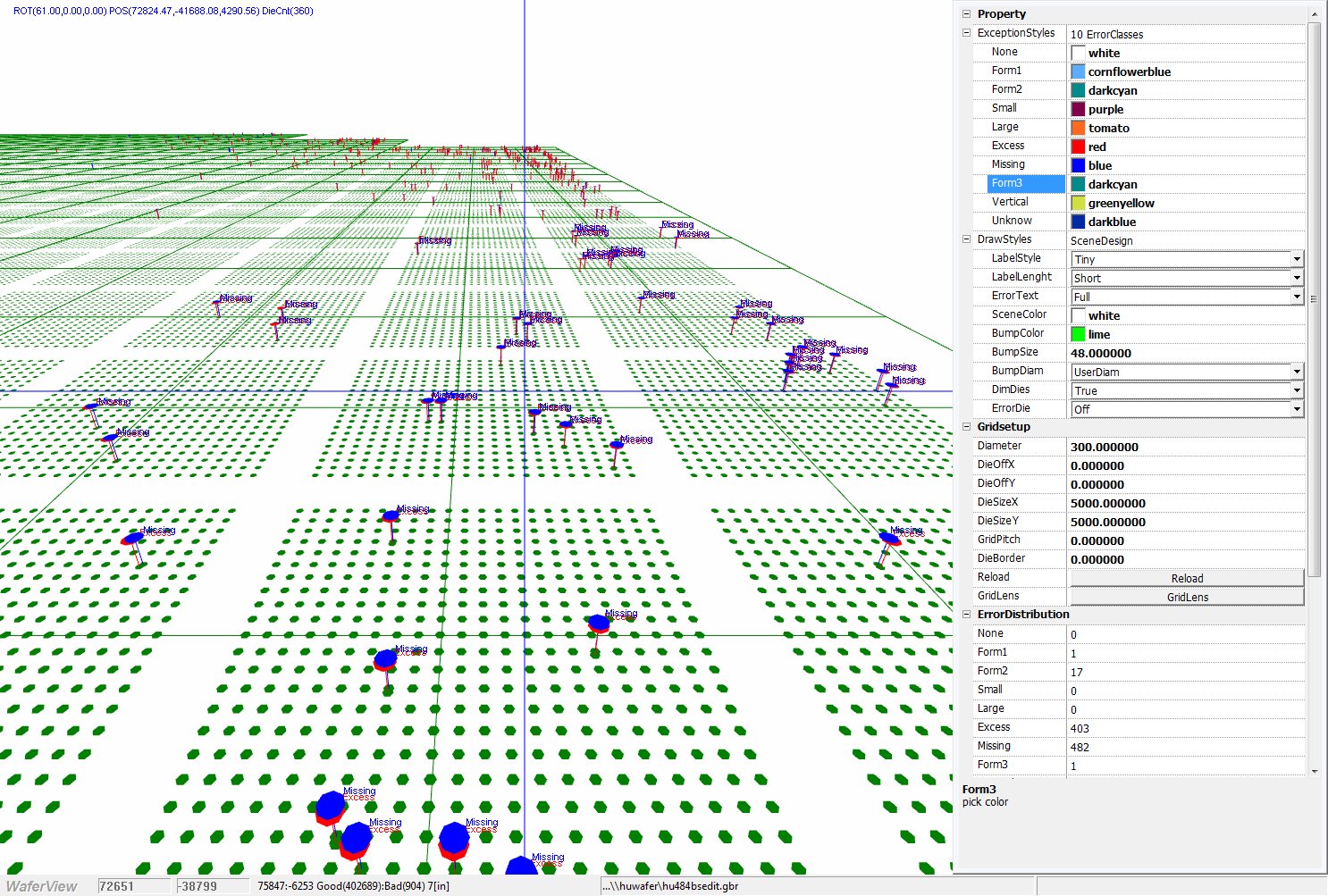Collapse the DrawStyles group
Image resolution: width=1328 pixels, height=896 pixels.
tap(966, 239)
